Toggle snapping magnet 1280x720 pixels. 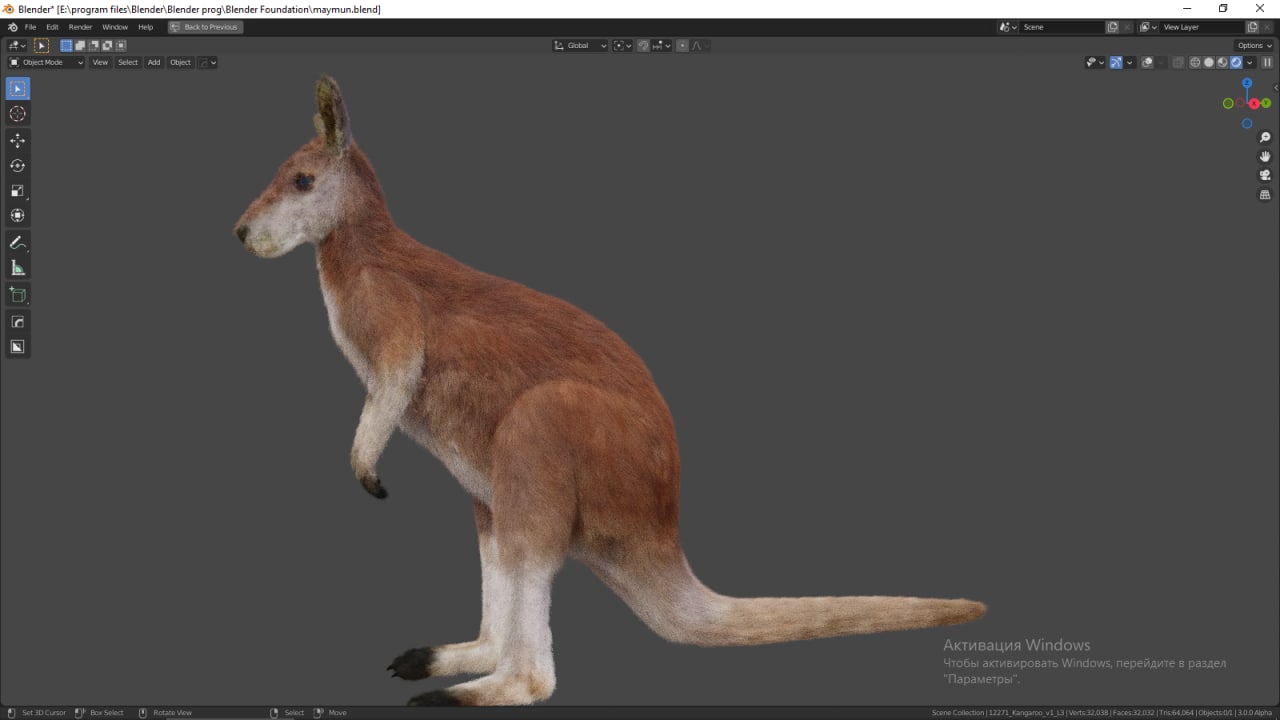(x=643, y=45)
